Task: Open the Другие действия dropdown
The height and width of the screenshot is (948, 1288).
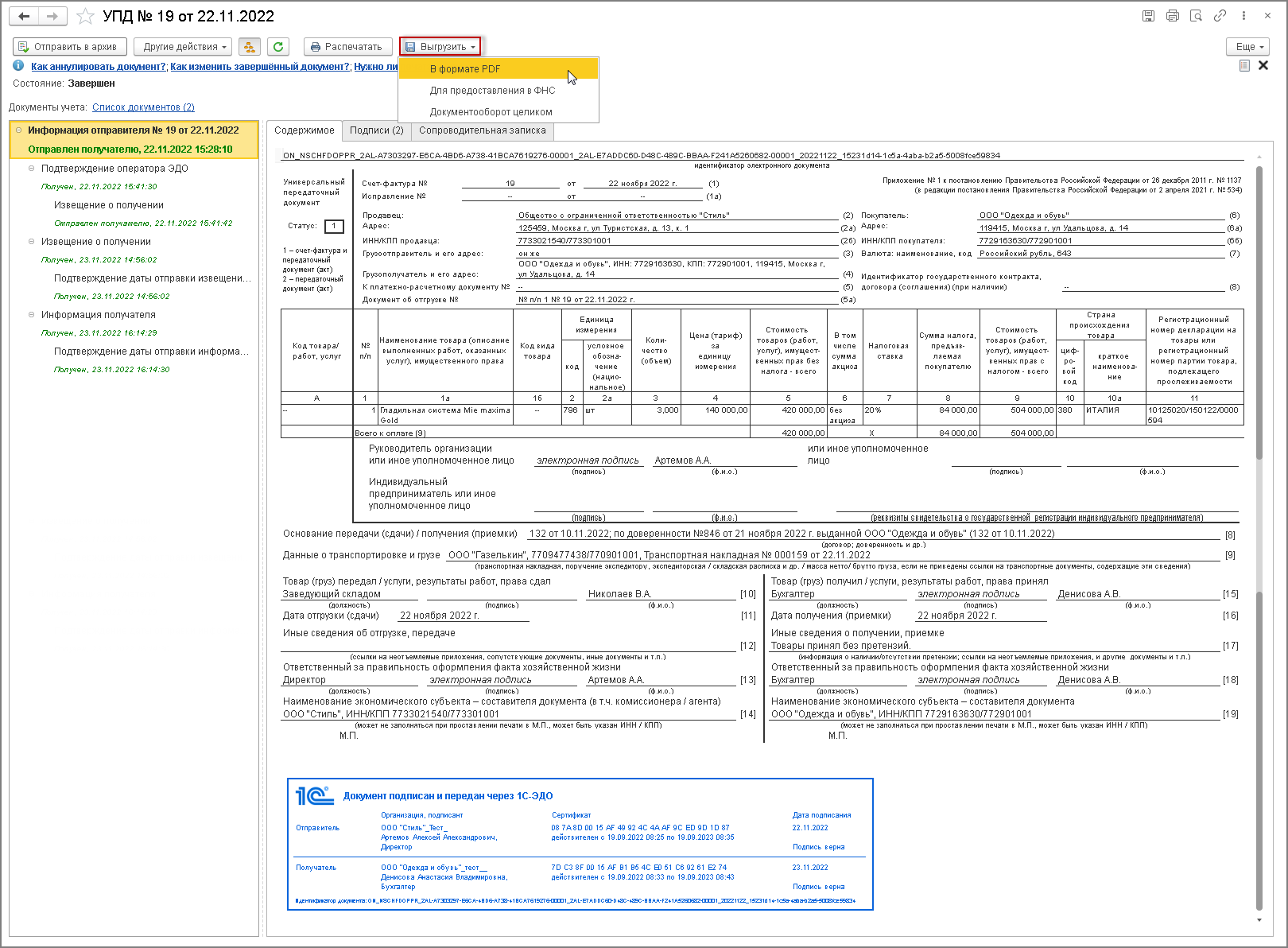Action: pos(183,47)
